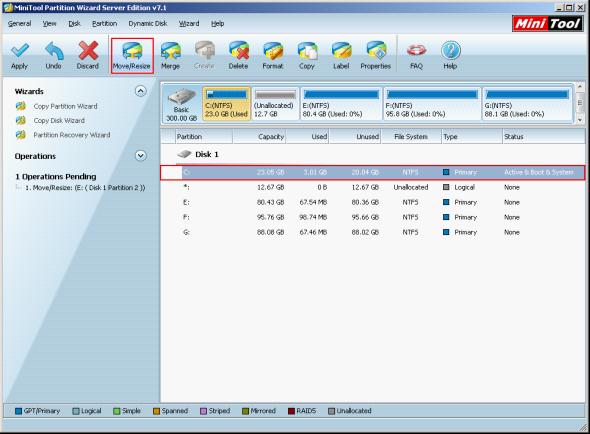Image resolution: width=590 pixels, height=434 pixels.
Task: Click the Spanned legend swatch
Action: pyautogui.click(x=157, y=411)
